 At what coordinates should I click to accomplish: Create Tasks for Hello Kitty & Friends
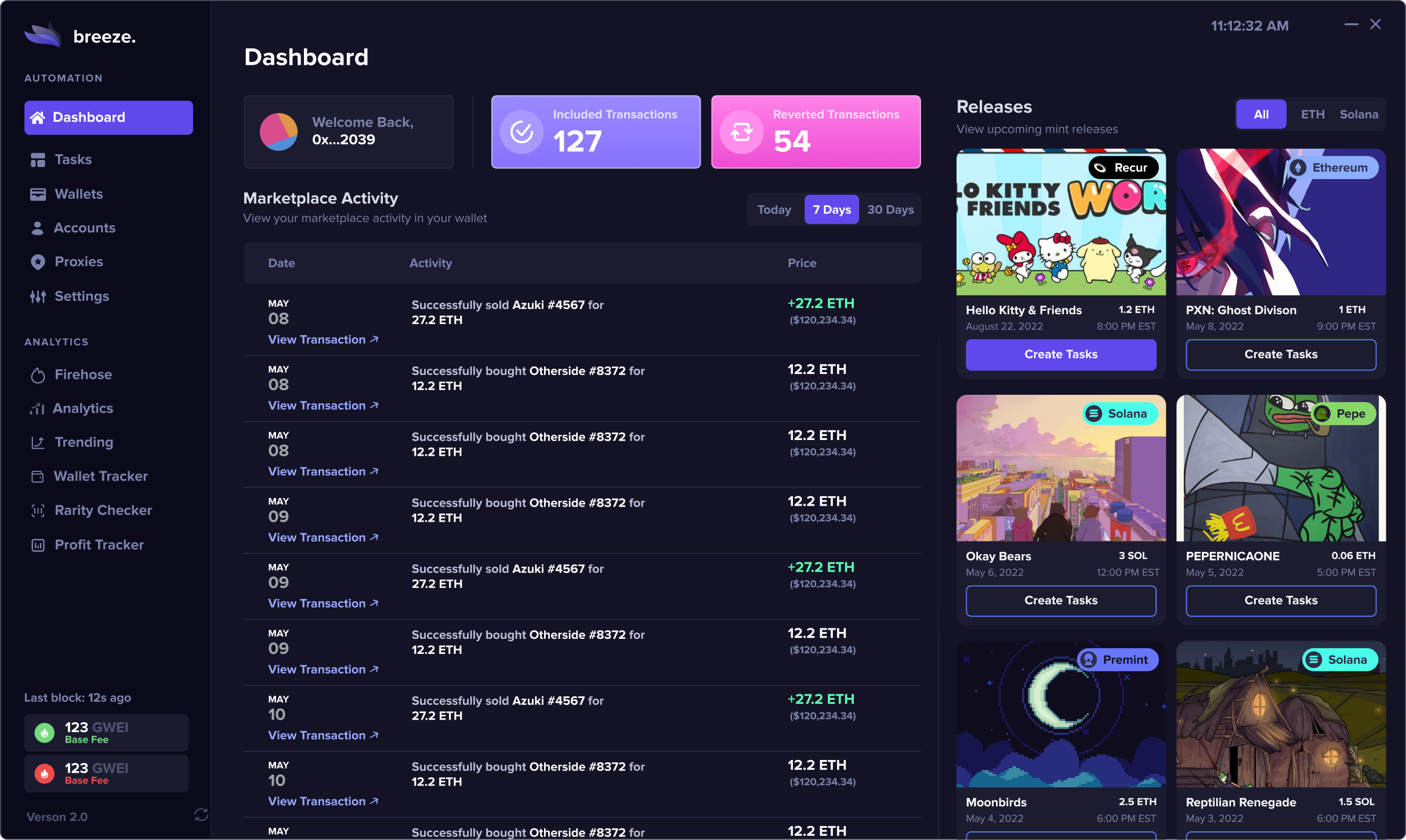[x=1060, y=354]
